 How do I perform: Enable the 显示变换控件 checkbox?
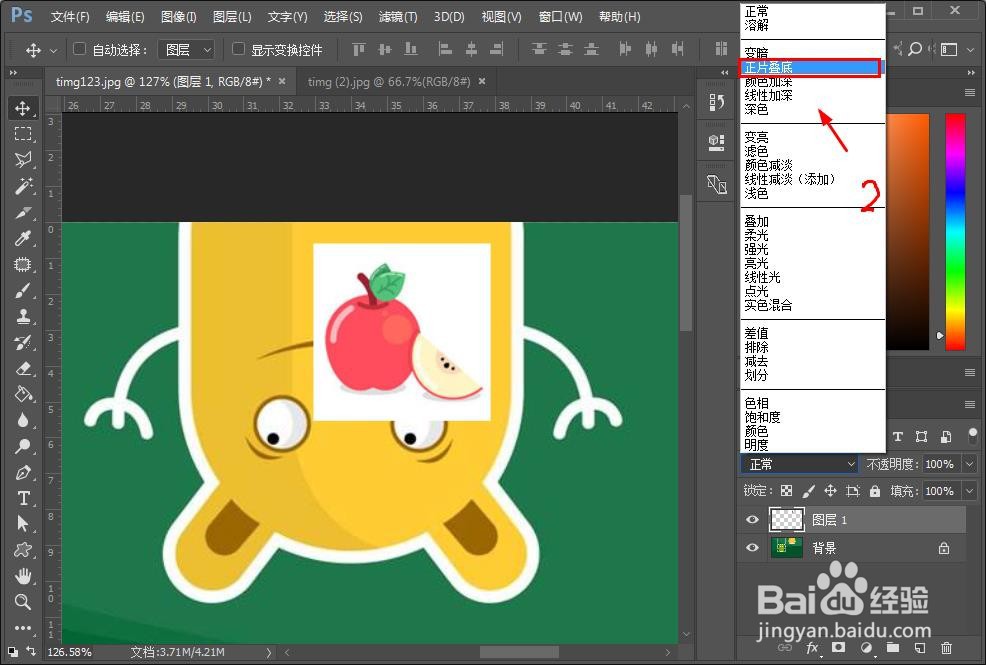pos(238,48)
